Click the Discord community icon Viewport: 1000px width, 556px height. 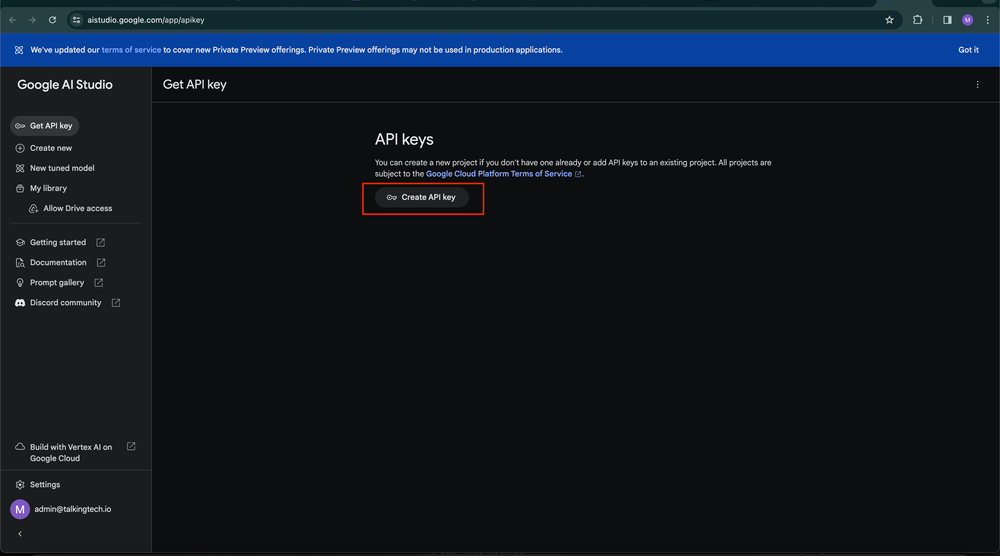(x=20, y=303)
